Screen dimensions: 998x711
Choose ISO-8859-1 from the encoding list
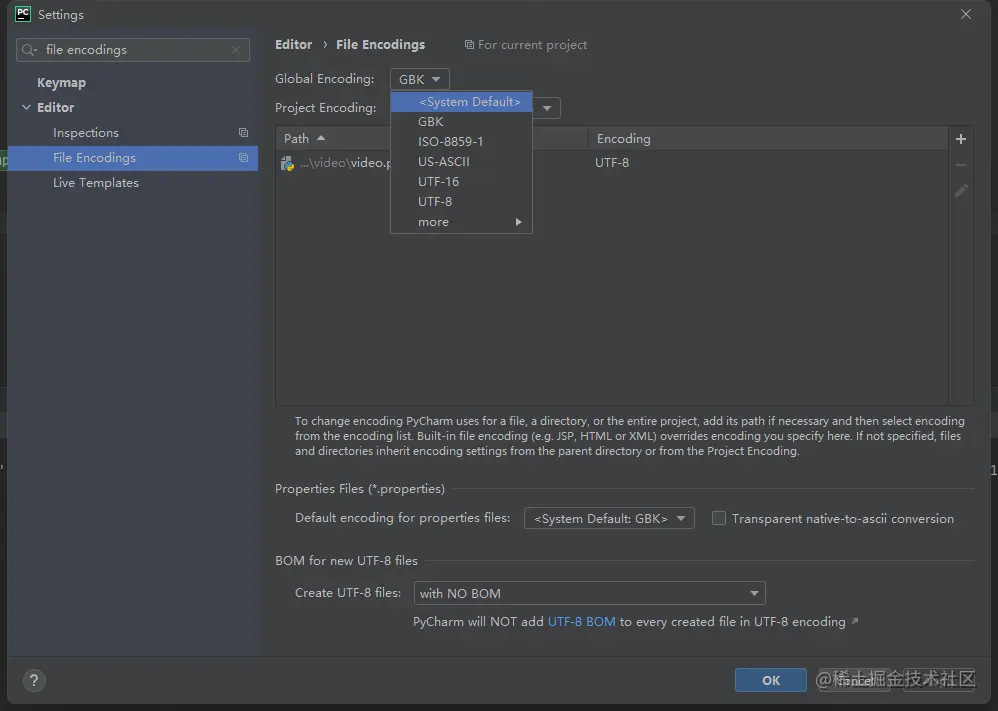[461, 141]
